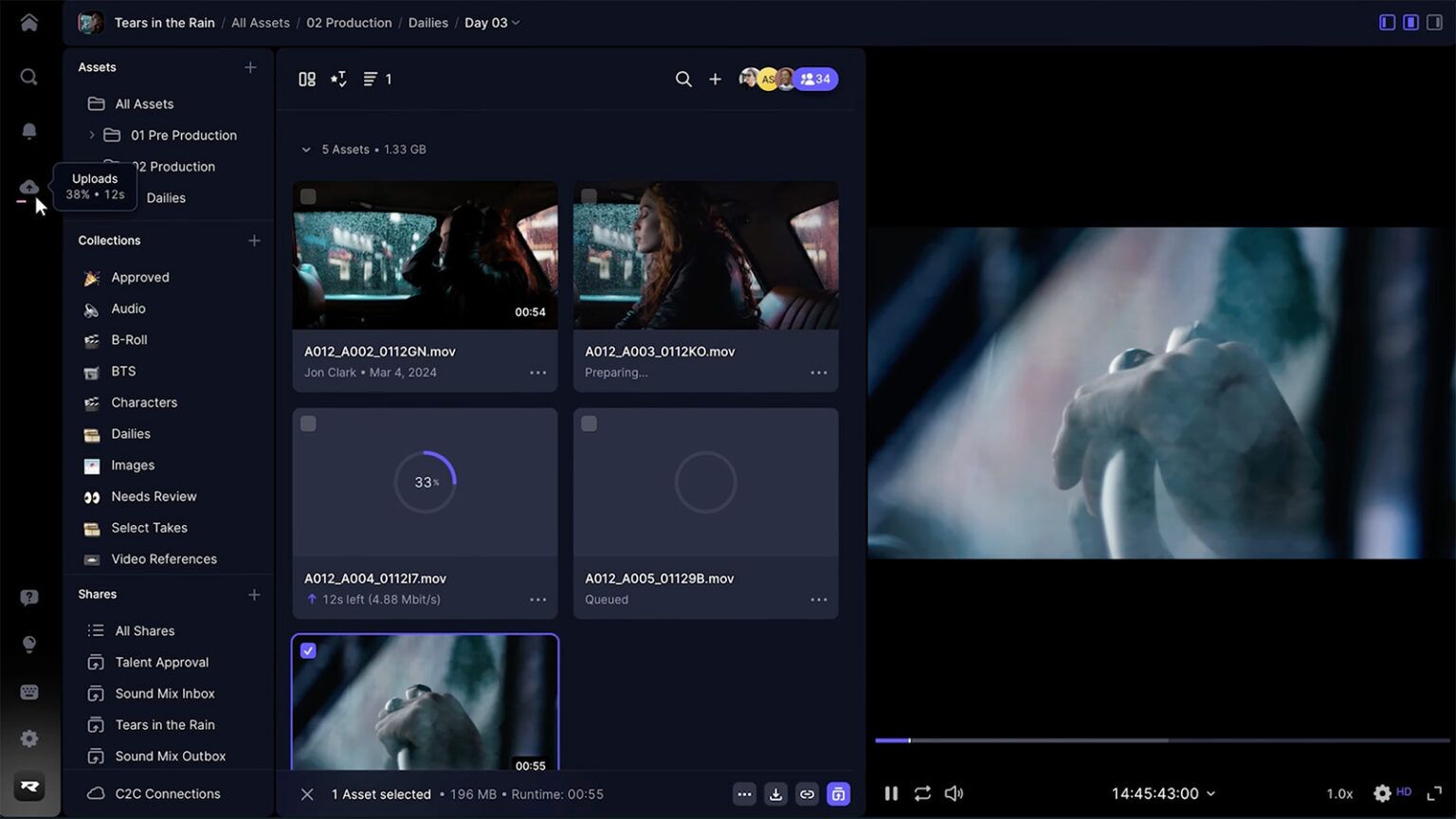Click the 33% upload progress ring
This screenshot has width=1456, height=819.
coord(425,482)
